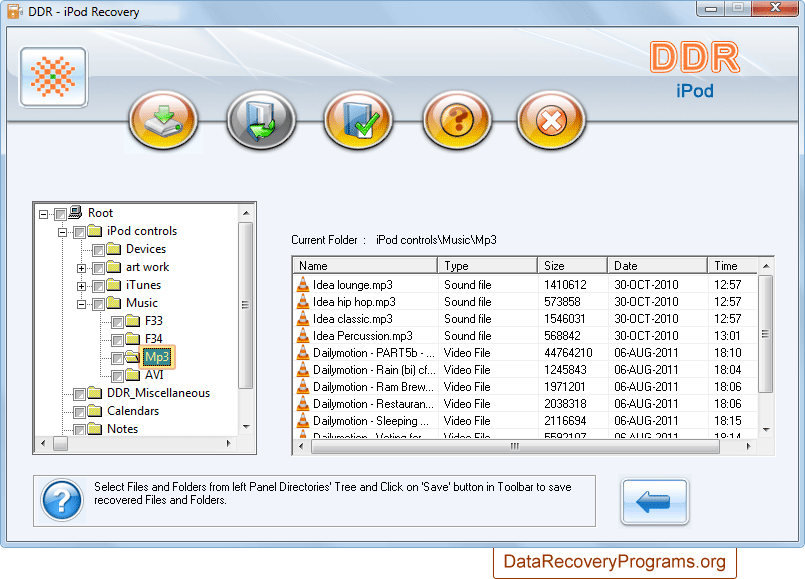Select the AVI folder label
The image size is (805, 579).
tap(154, 375)
